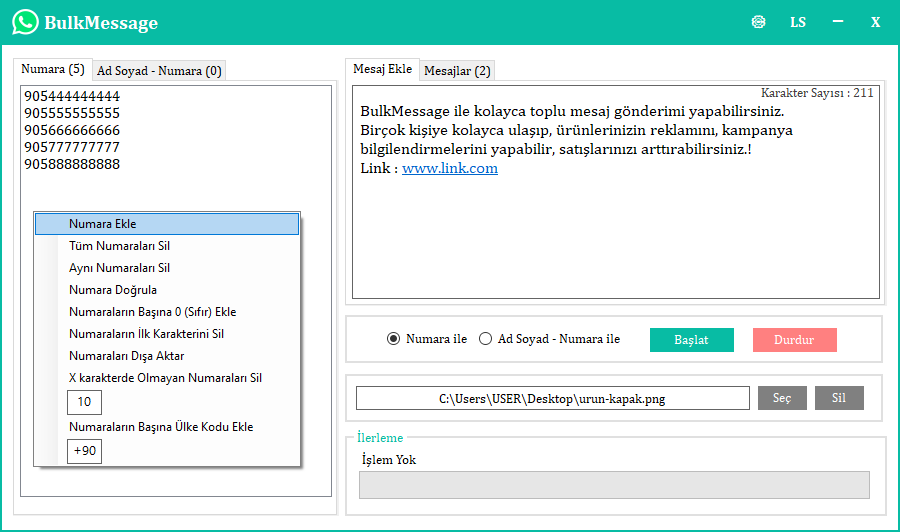The width and height of the screenshot is (900, 532).
Task: Click the +90 country code field
Action: pyautogui.click(x=85, y=451)
